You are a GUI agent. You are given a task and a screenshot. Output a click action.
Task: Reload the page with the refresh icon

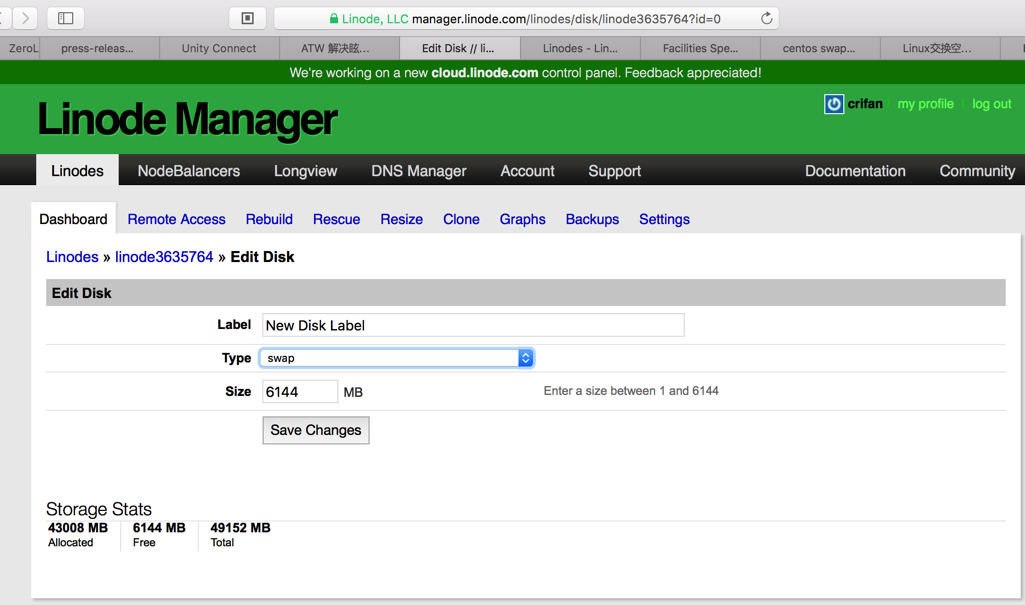coord(766,18)
